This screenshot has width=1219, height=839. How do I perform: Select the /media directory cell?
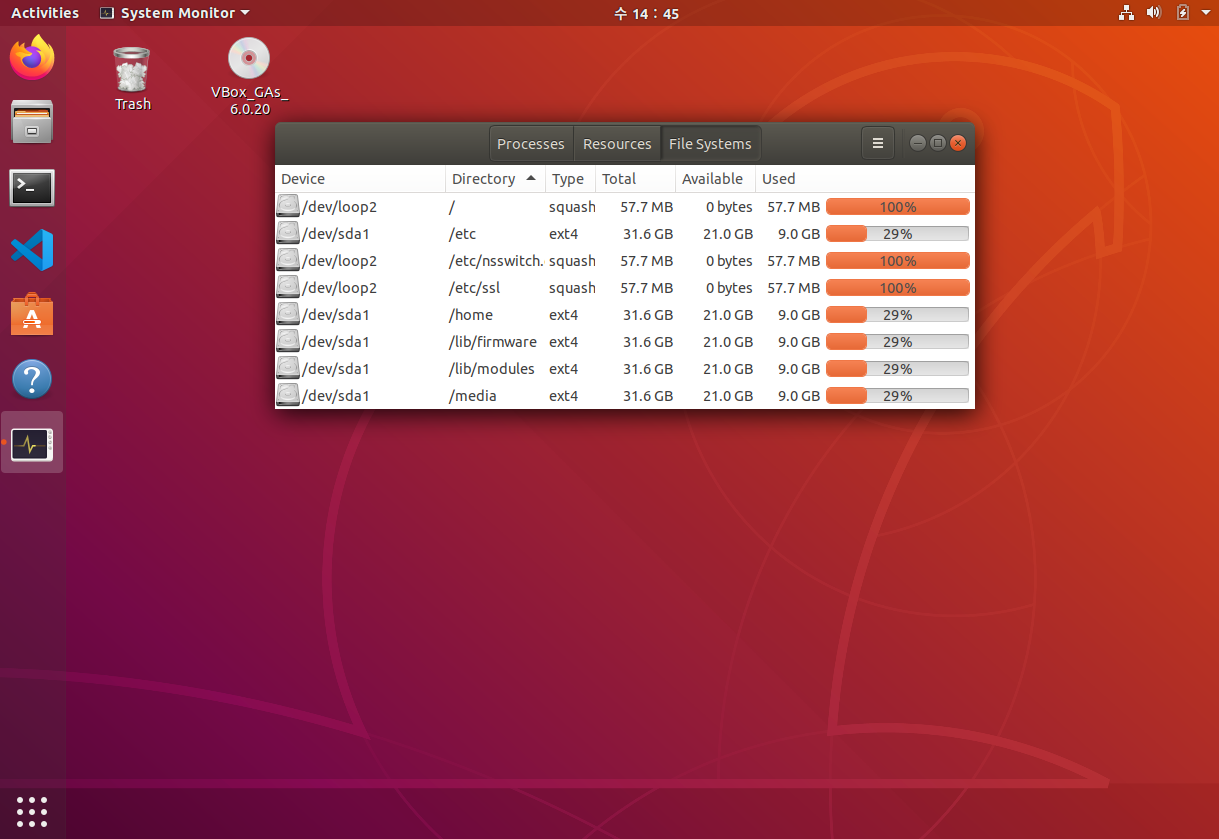474,396
